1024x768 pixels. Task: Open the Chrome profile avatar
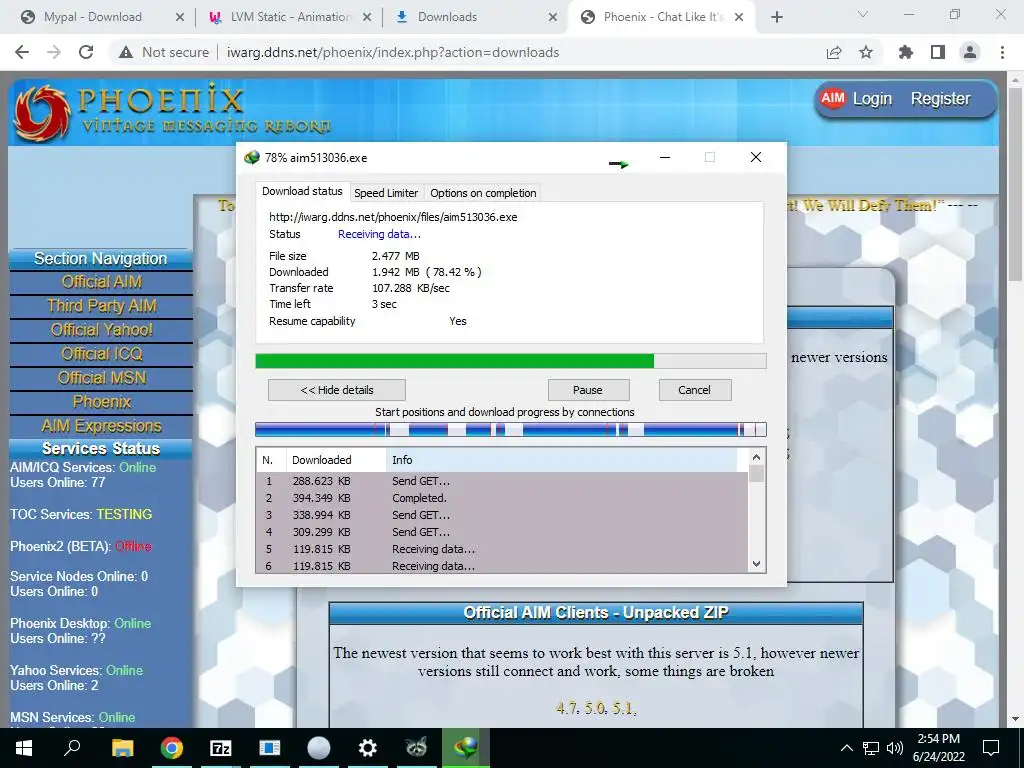(x=970, y=52)
